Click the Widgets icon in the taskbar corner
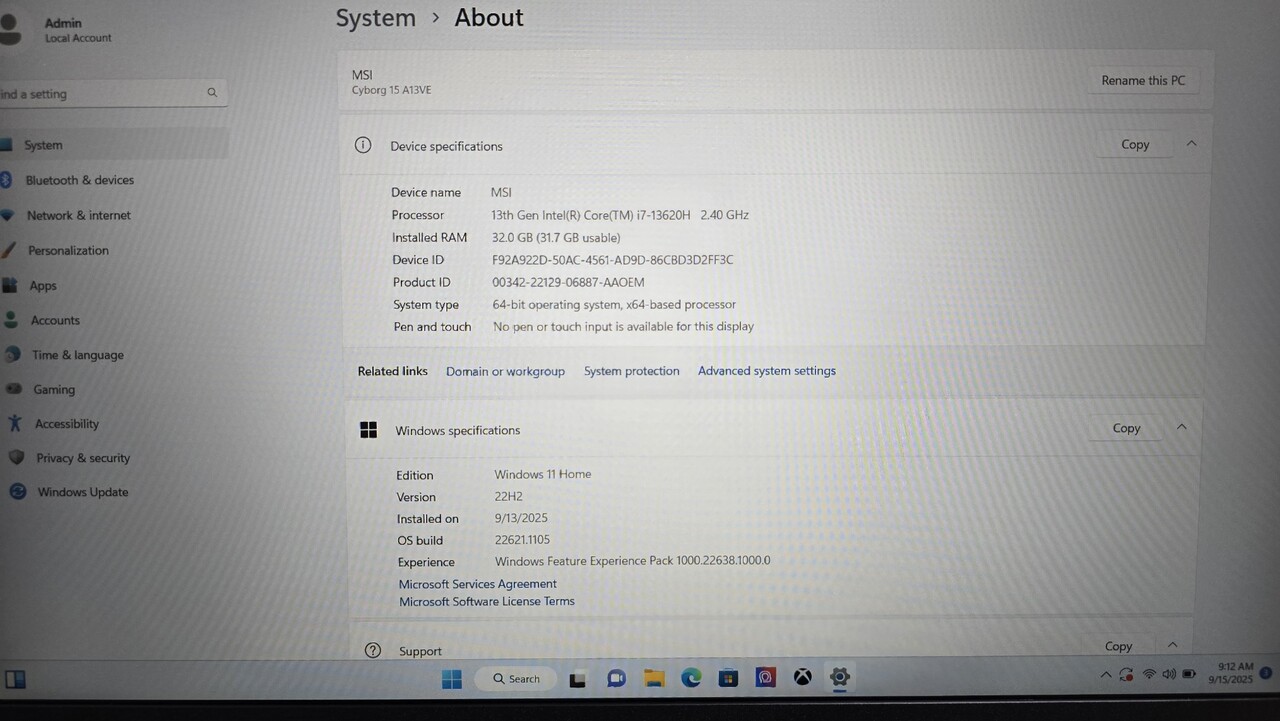1280x721 pixels. coord(15,680)
